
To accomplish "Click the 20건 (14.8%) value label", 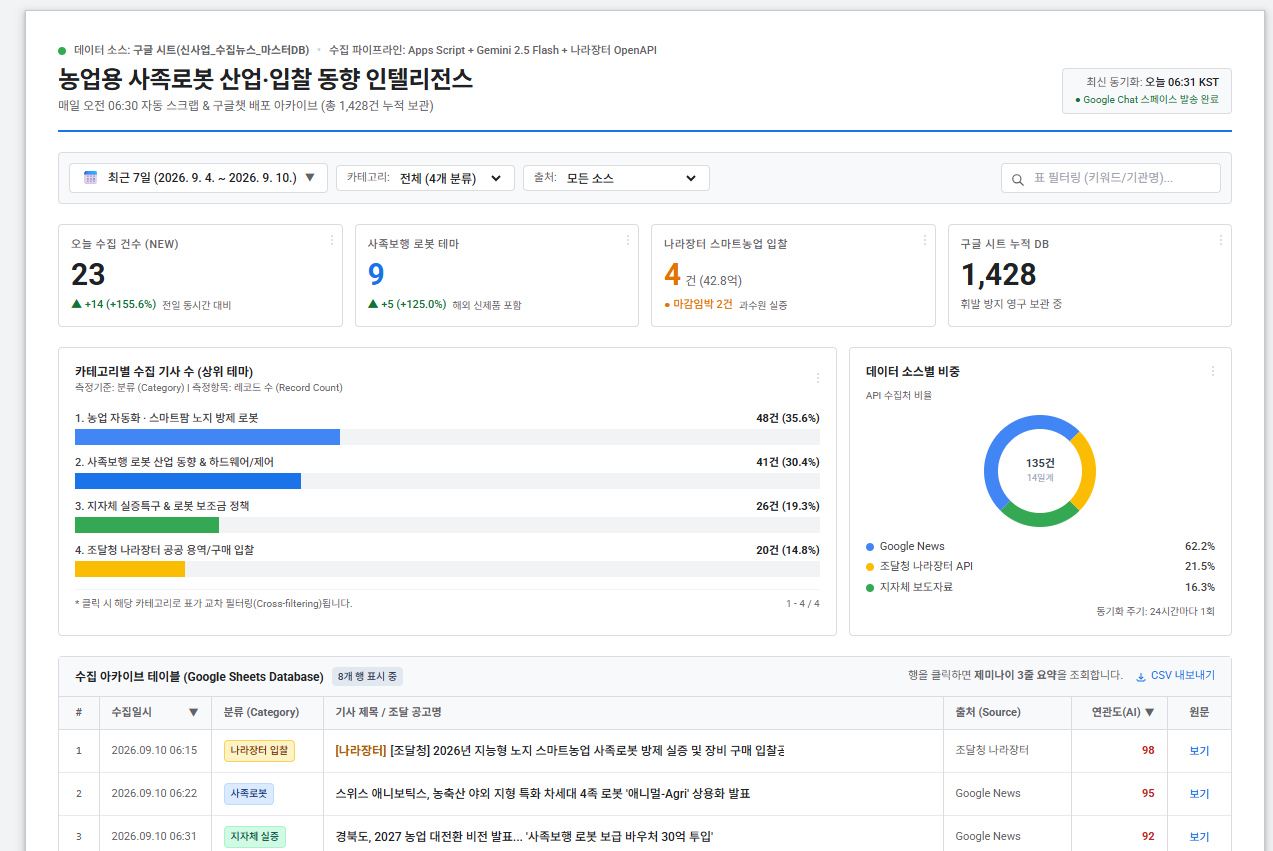I will pyautogui.click(x=788, y=550).
